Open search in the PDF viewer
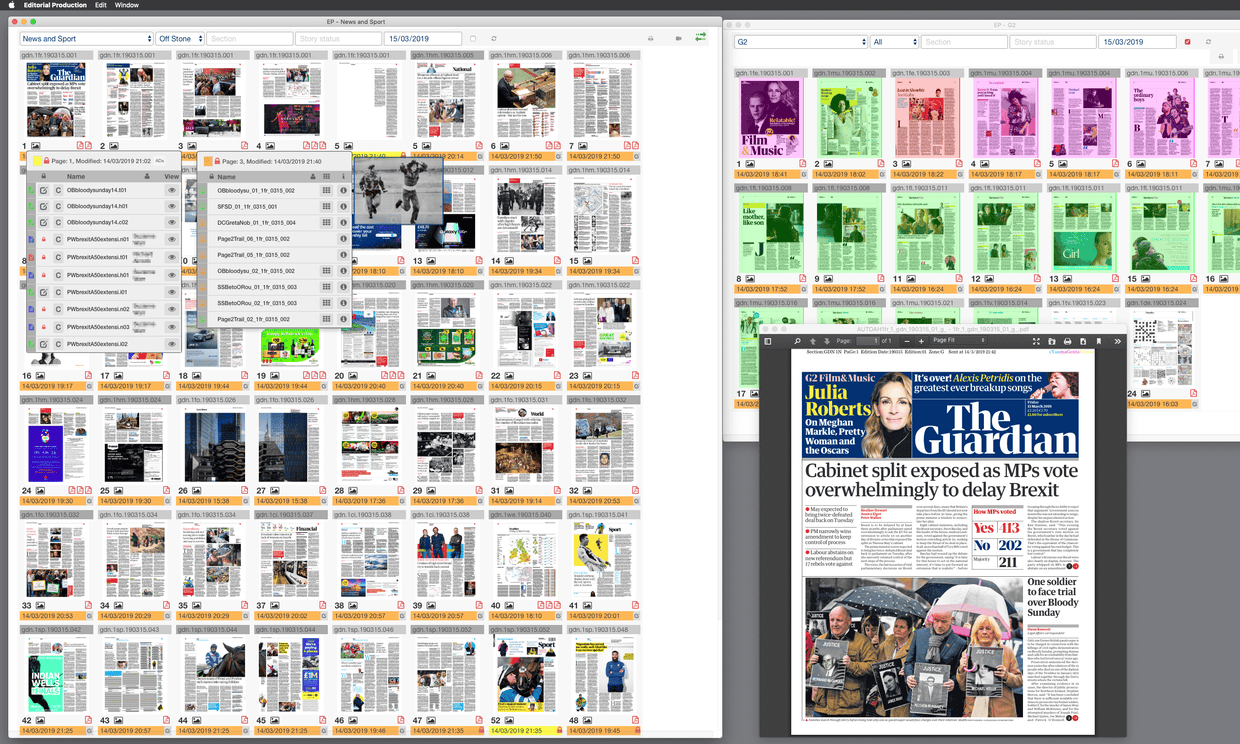 coord(797,341)
